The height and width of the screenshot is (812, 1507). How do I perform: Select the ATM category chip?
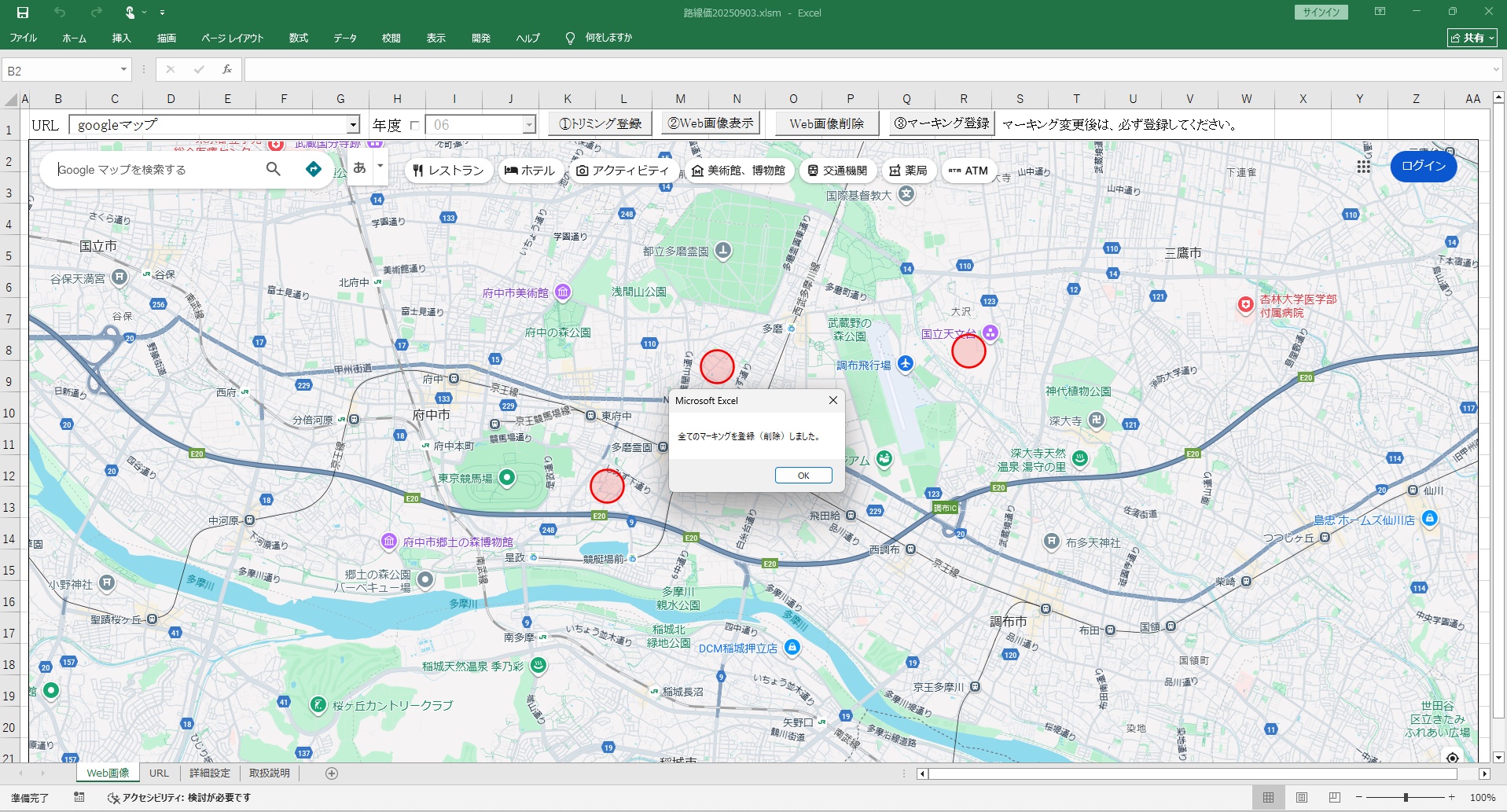[x=969, y=171]
